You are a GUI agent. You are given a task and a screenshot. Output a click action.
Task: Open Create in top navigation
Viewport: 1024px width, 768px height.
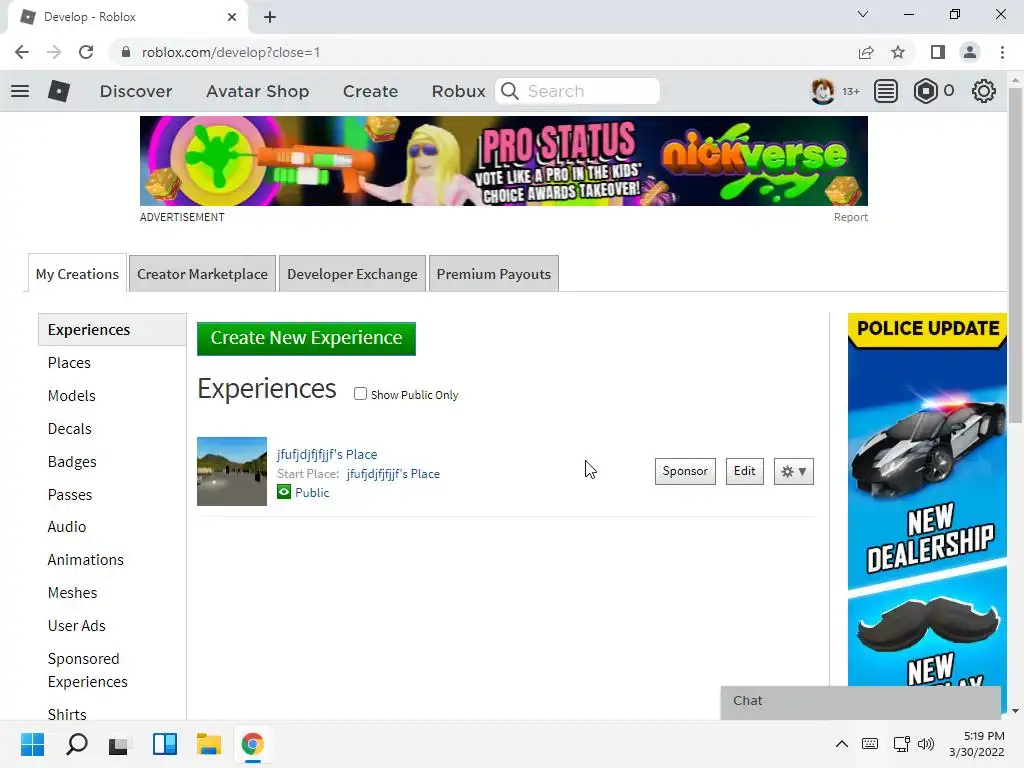click(370, 91)
